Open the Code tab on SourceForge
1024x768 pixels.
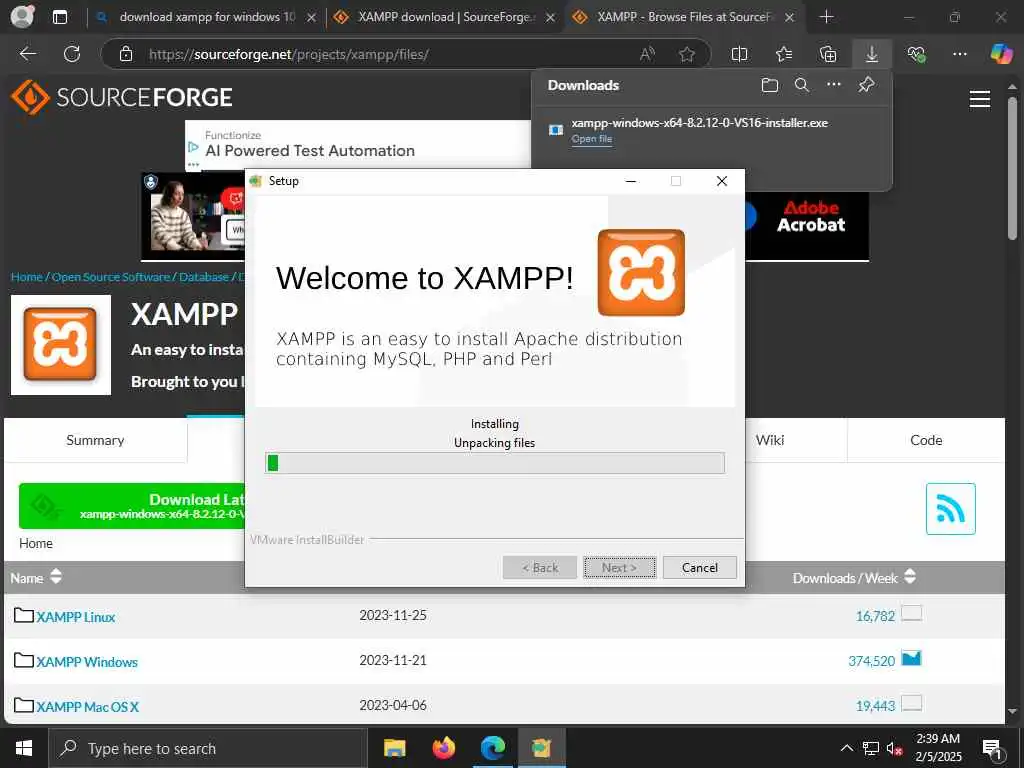(x=926, y=440)
